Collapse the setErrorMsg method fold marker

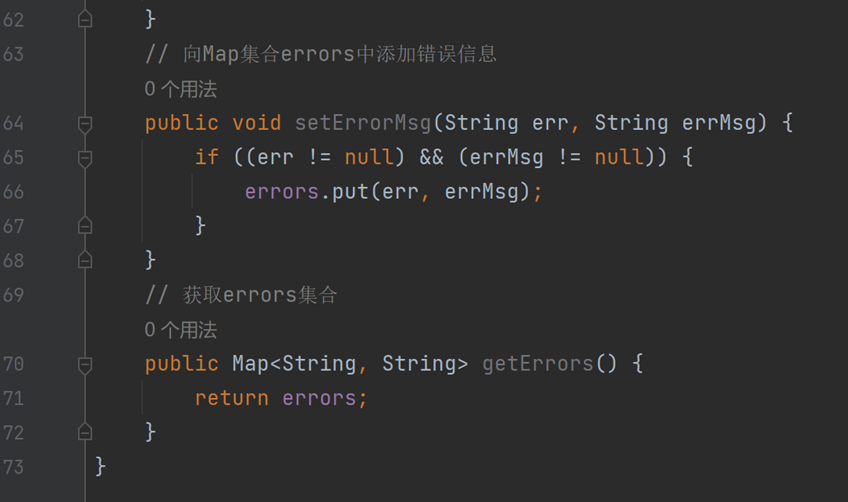tap(85, 124)
